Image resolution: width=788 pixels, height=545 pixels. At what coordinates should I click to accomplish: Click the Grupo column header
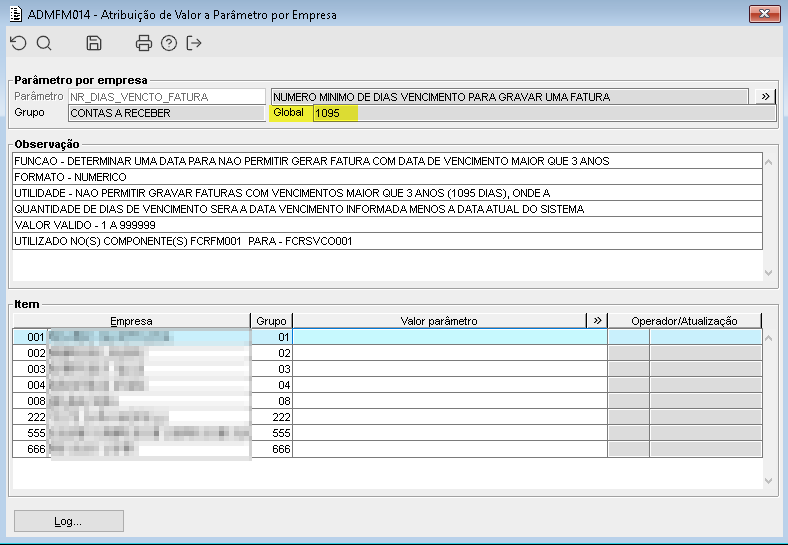click(x=271, y=321)
